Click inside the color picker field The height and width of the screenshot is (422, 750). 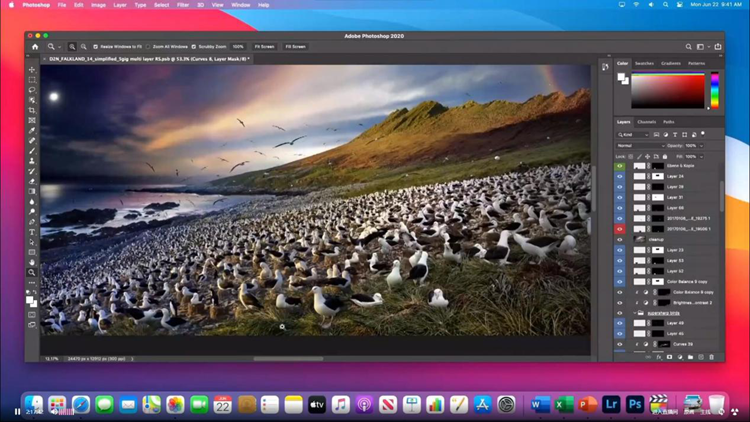coord(668,91)
